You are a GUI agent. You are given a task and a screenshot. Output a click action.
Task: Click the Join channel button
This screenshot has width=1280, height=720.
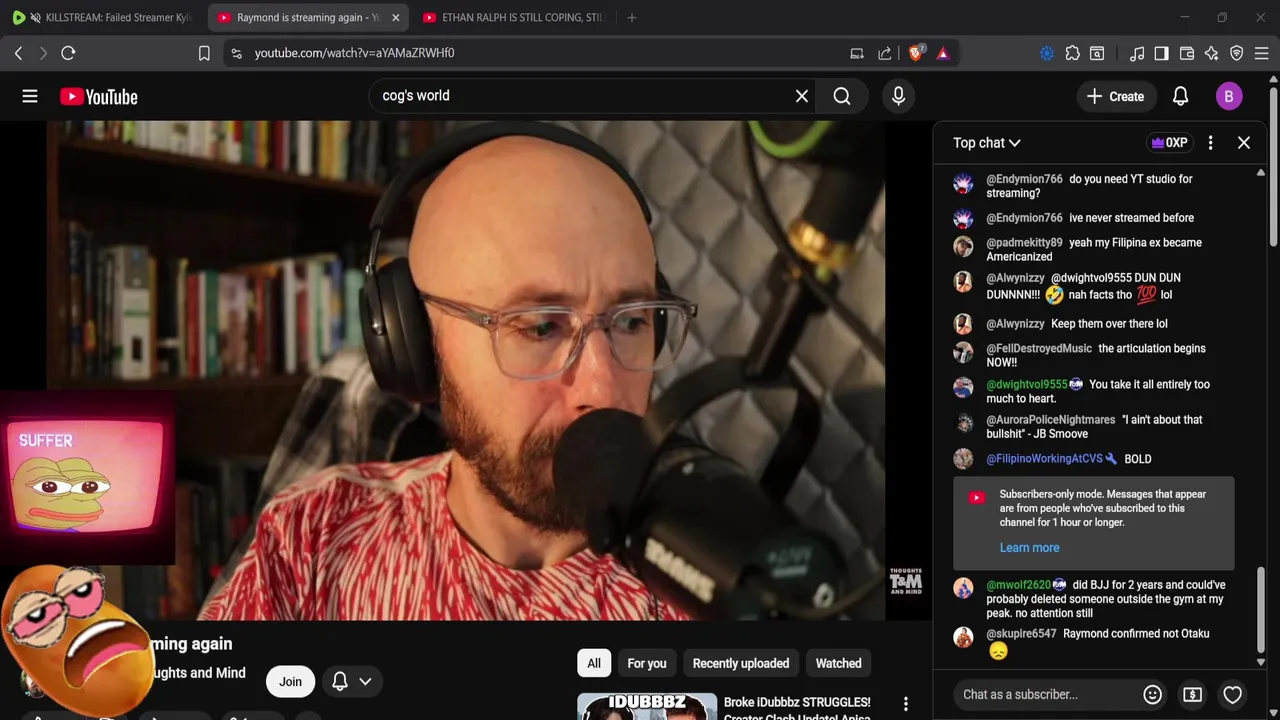pos(290,681)
